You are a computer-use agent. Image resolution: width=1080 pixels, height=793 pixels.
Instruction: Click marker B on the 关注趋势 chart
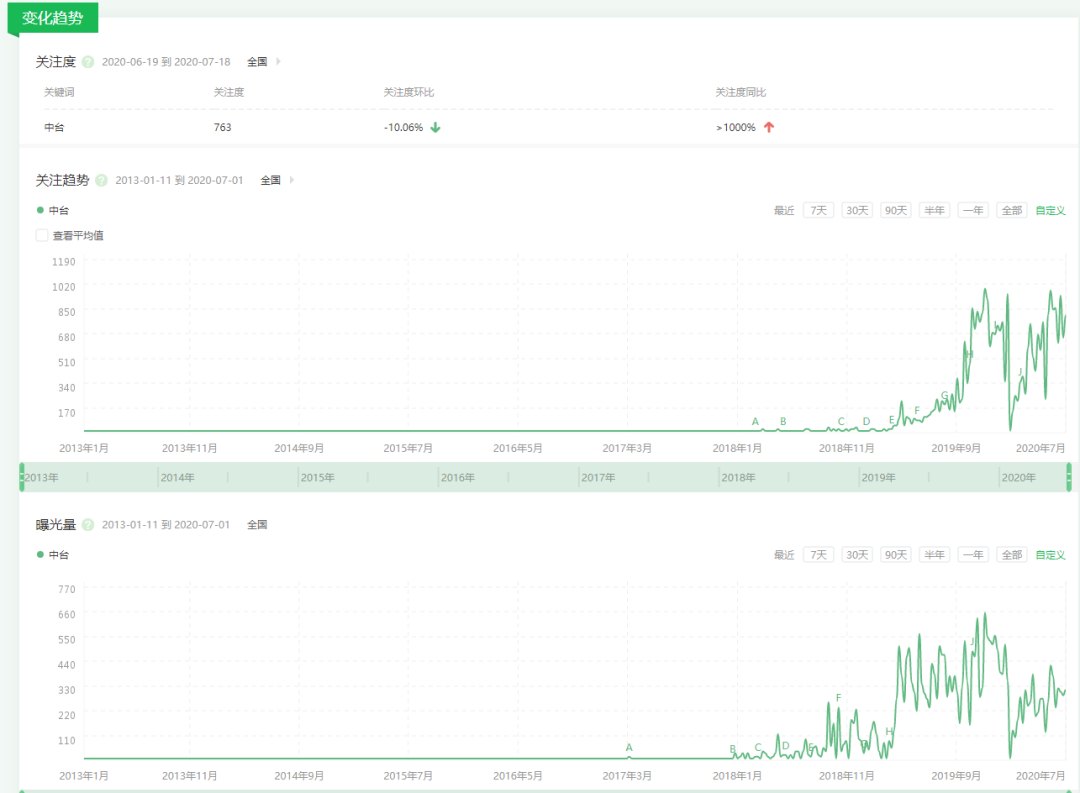click(x=783, y=422)
